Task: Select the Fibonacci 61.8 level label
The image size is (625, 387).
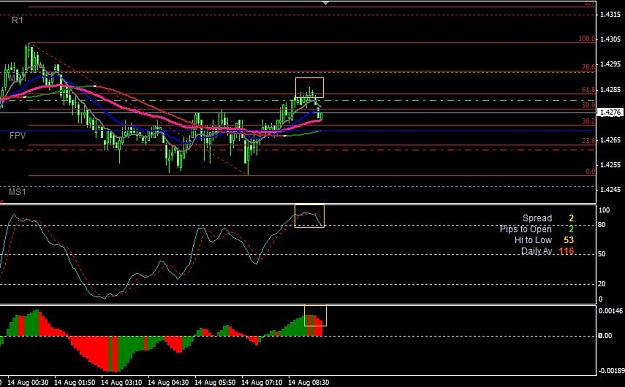Action: tap(588, 90)
